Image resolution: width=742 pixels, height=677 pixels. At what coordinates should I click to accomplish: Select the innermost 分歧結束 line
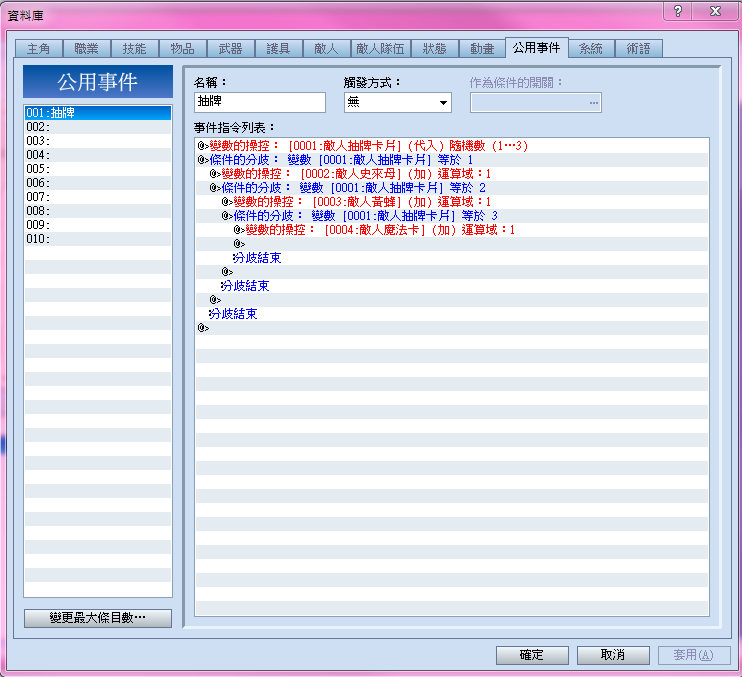tap(452, 257)
